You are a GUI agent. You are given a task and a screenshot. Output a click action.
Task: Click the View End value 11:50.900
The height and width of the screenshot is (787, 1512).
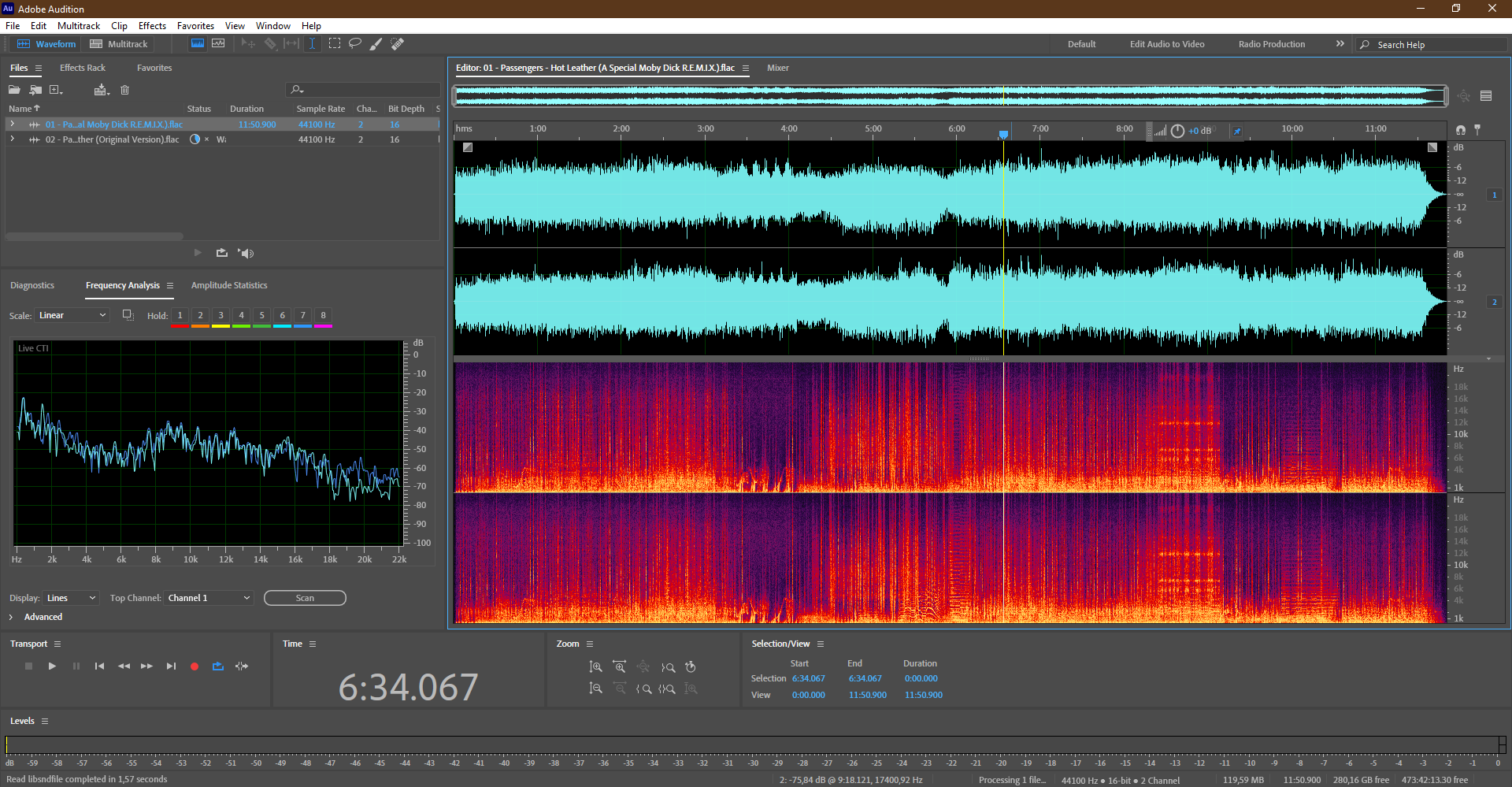[x=868, y=695]
